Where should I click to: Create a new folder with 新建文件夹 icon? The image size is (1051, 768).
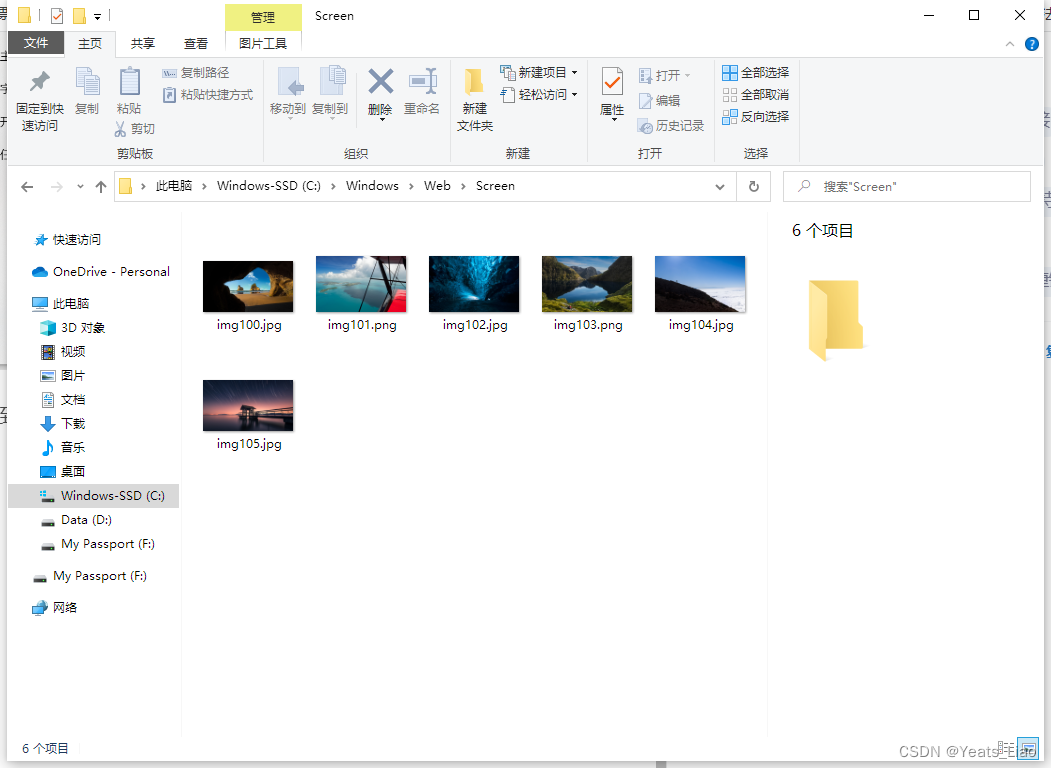point(474,98)
